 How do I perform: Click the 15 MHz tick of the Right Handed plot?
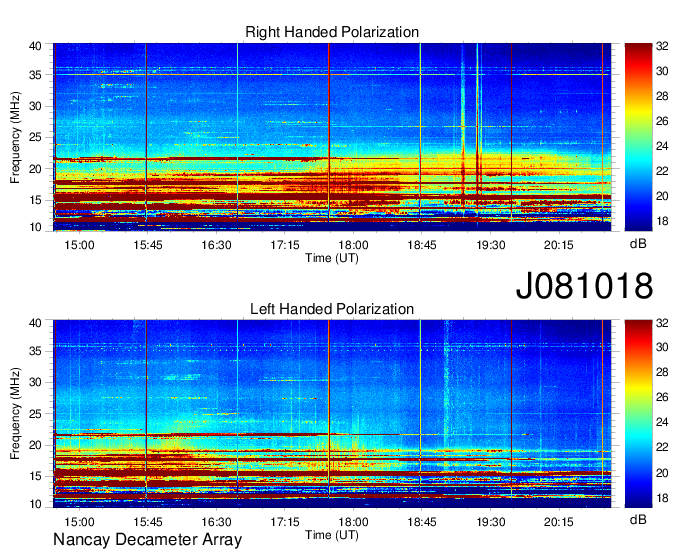point(35,200)
